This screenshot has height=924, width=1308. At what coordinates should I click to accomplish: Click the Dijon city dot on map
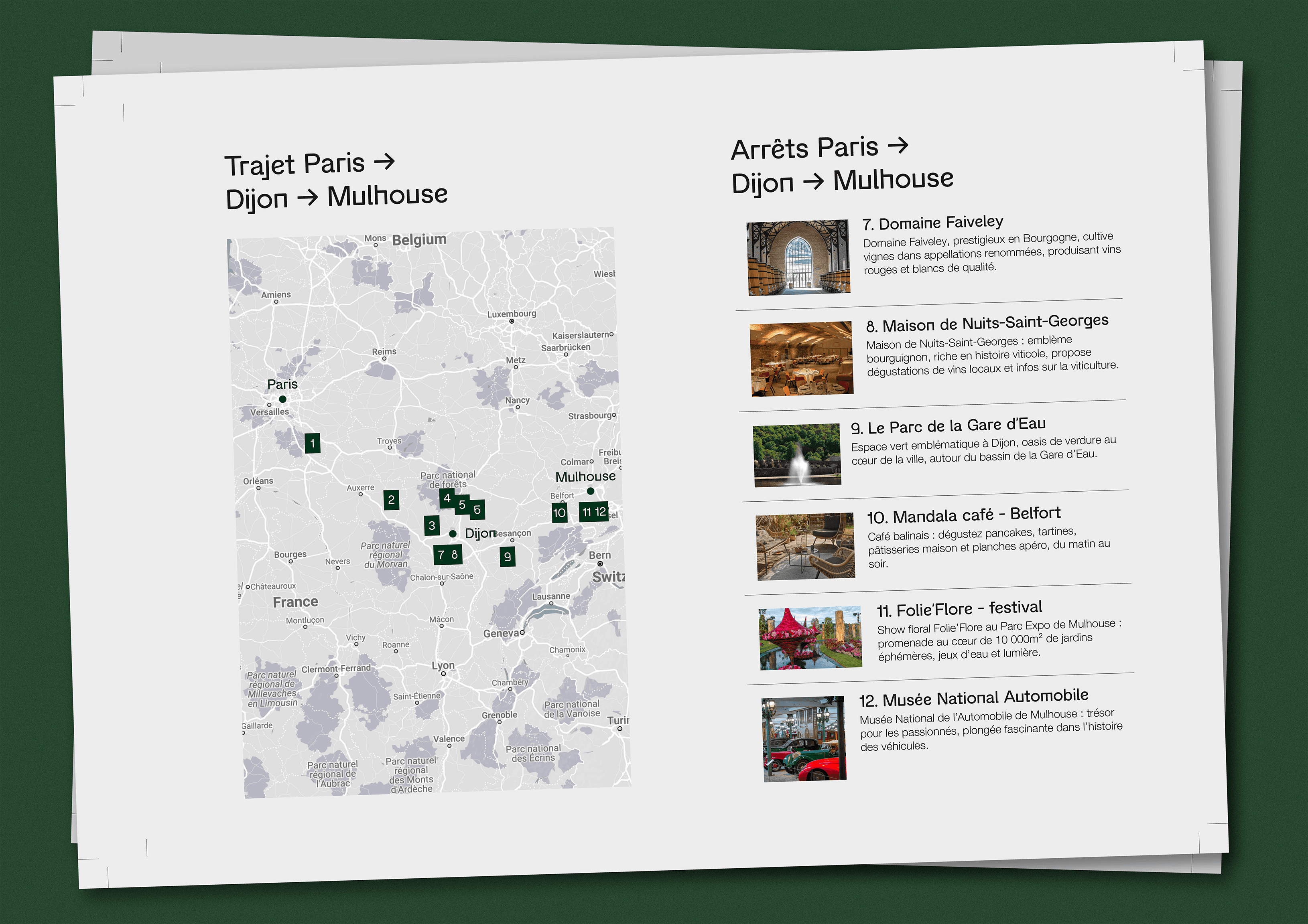click(453, 533)
